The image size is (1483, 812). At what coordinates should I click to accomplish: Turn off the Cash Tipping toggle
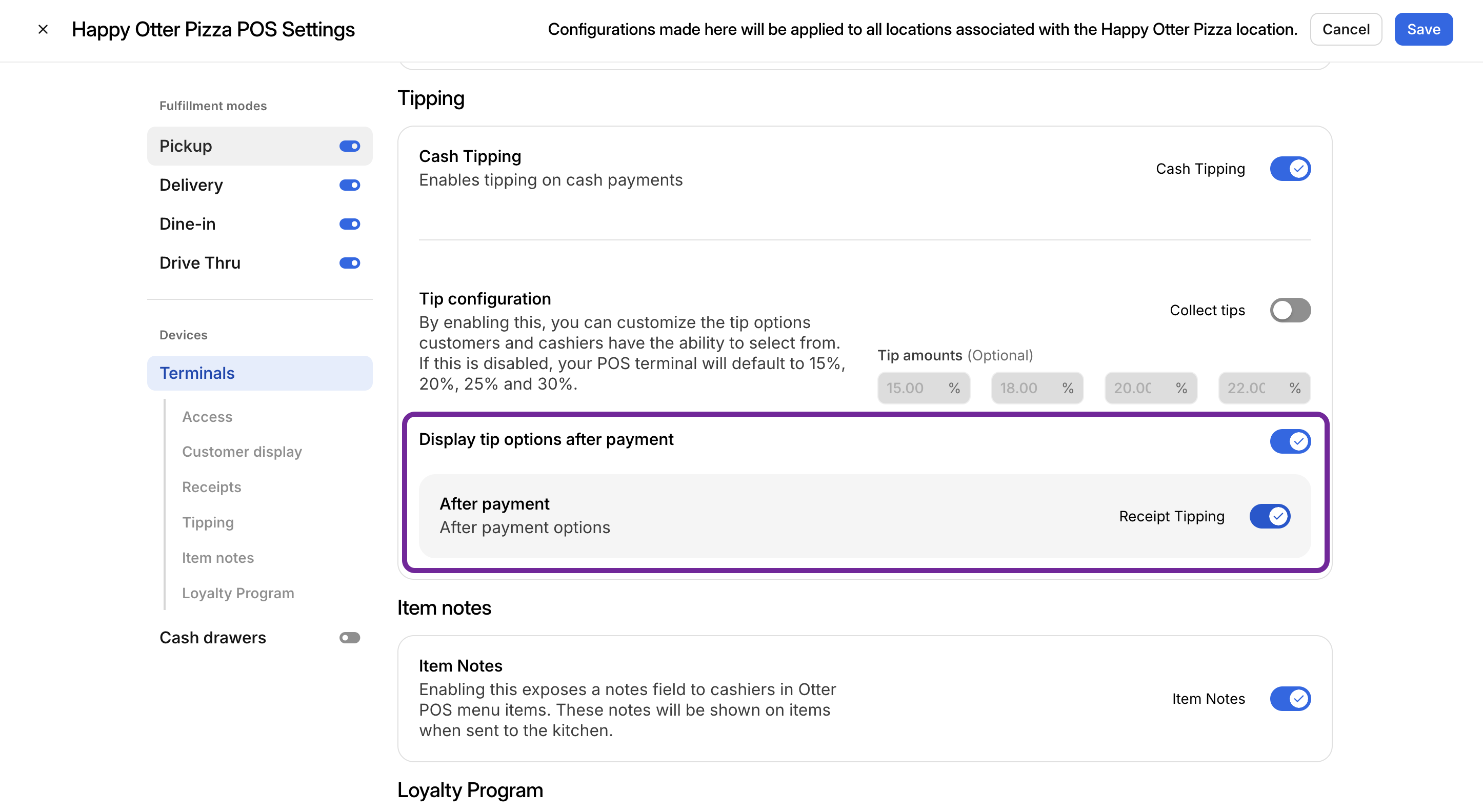point(1290,169)
